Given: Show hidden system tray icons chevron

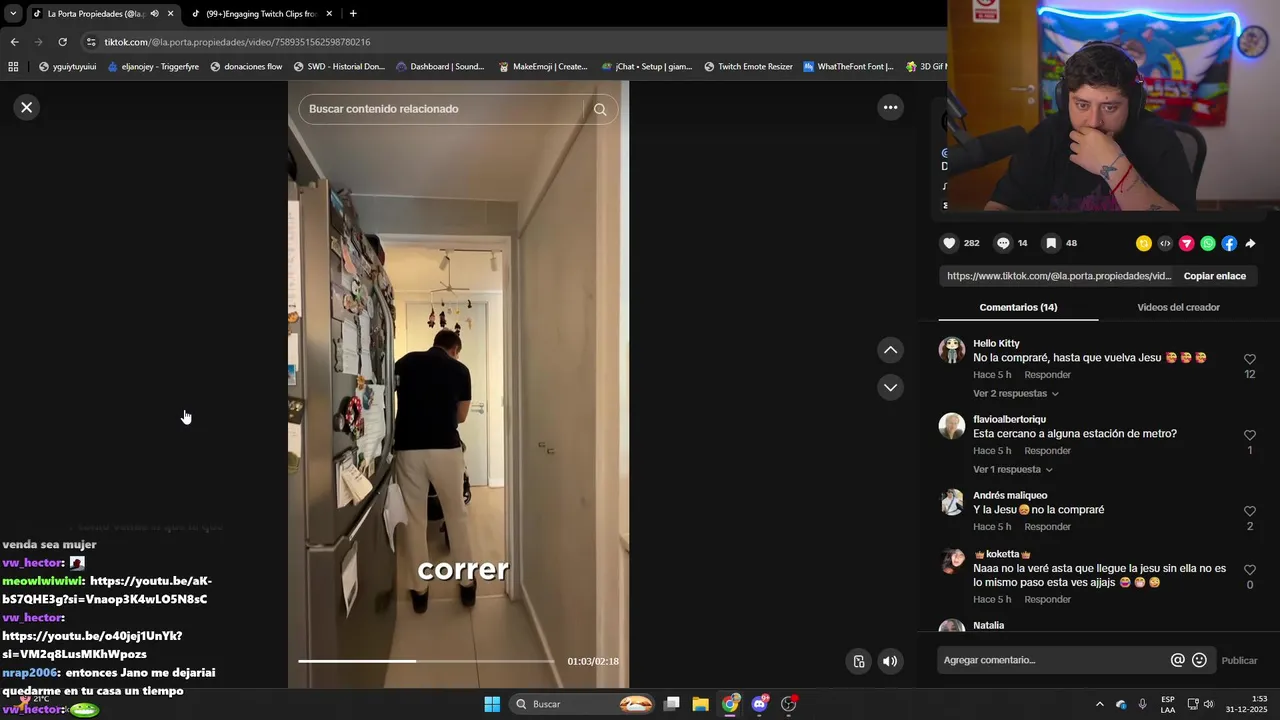Looking at the screenshot, I should tap(1099, 704).
